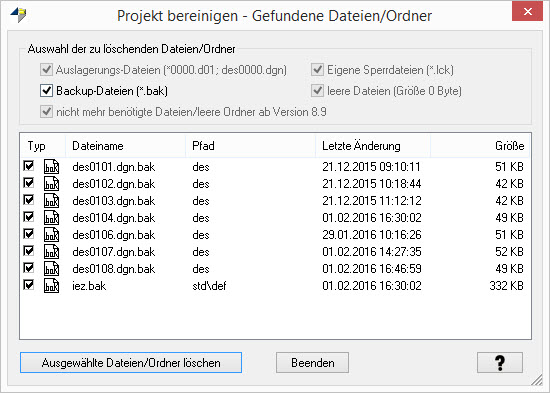
Task: Select the des0104.dgn.bak file name
Action: pyautogui.click(x=114, y=218)
